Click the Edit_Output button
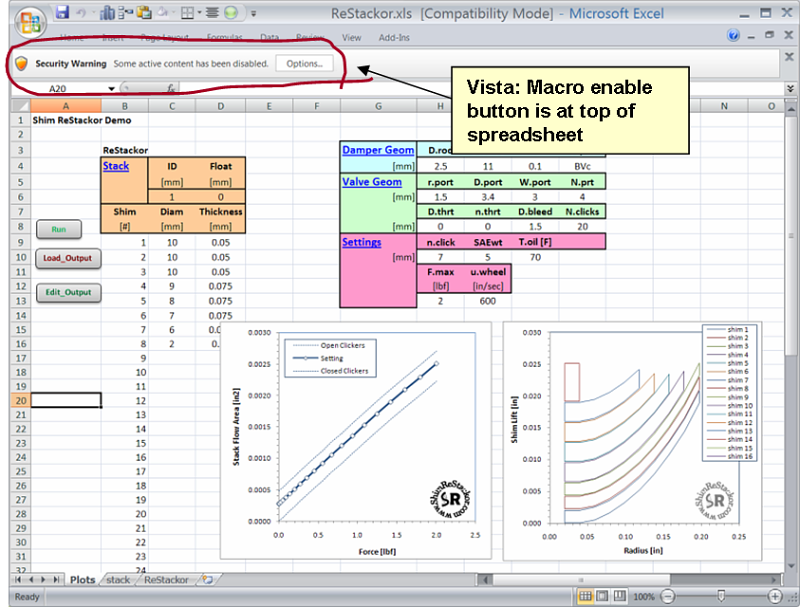The image size is (800, 607). coord(68,292)
